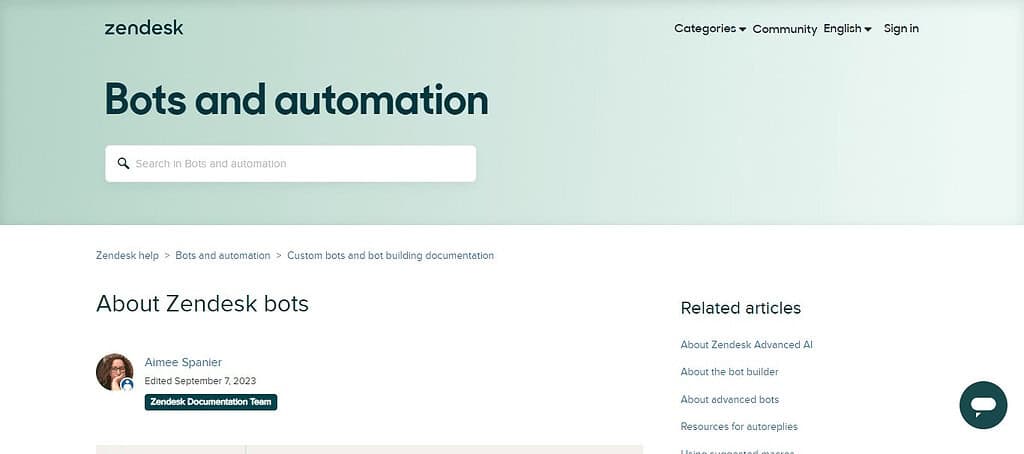Go to Zendesk help breadcrumb
1024x454 pixels.
[127, 255]
